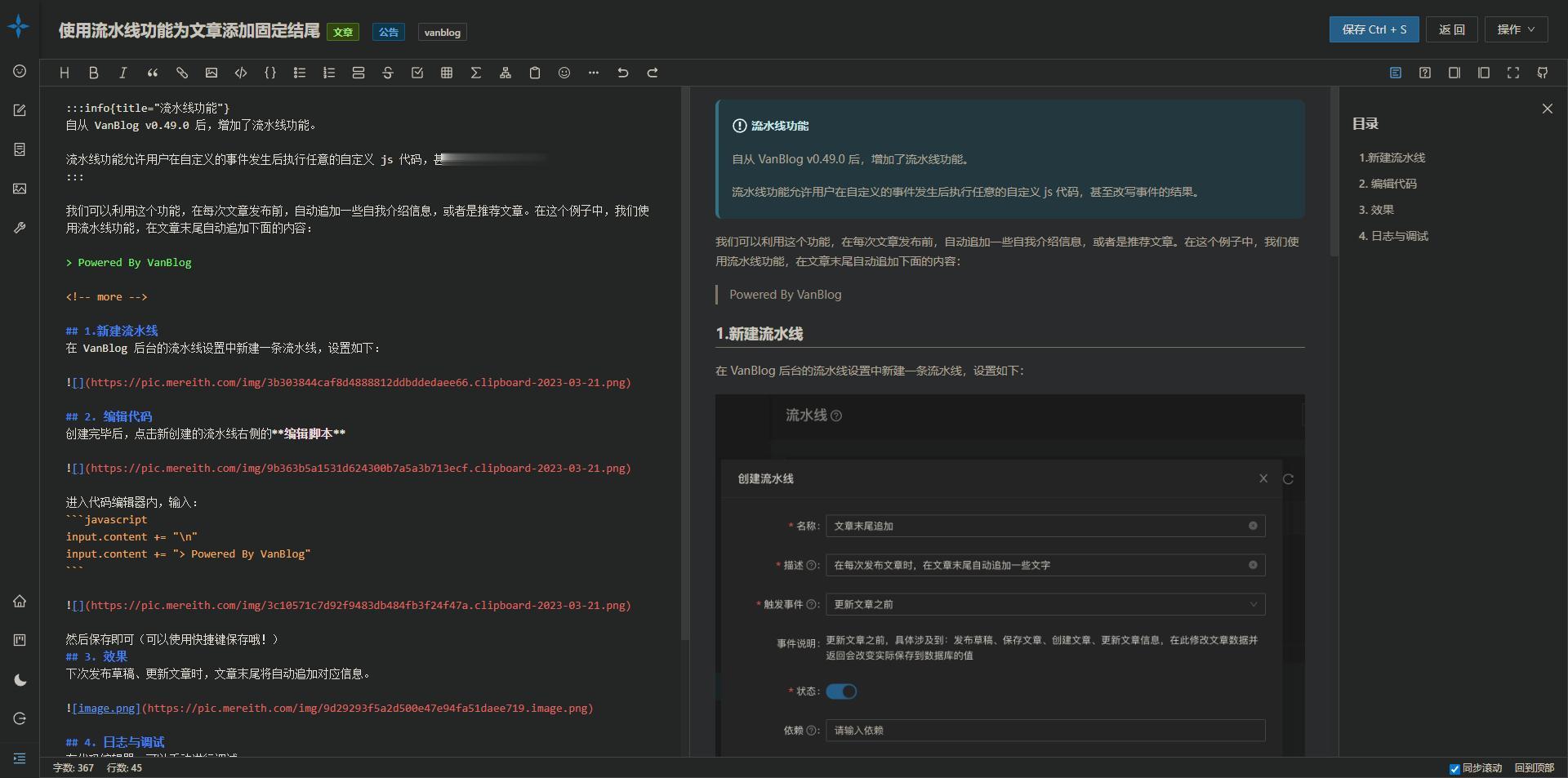Click the 回到顶部 link

click(1534, 768)
